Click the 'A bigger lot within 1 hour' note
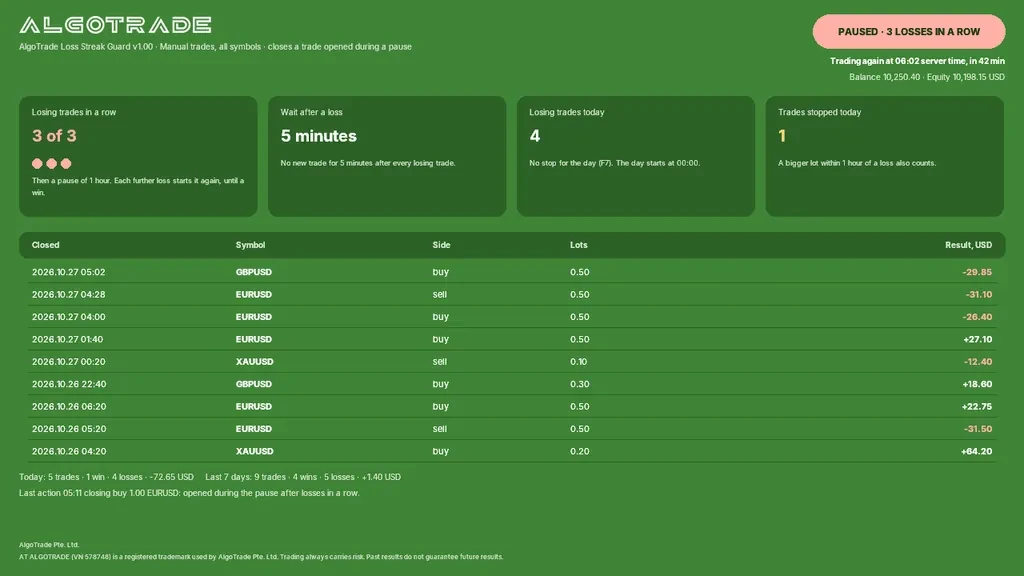This screenshot has height=576, width=1024. pyautogui.click(x=857, y=163)
